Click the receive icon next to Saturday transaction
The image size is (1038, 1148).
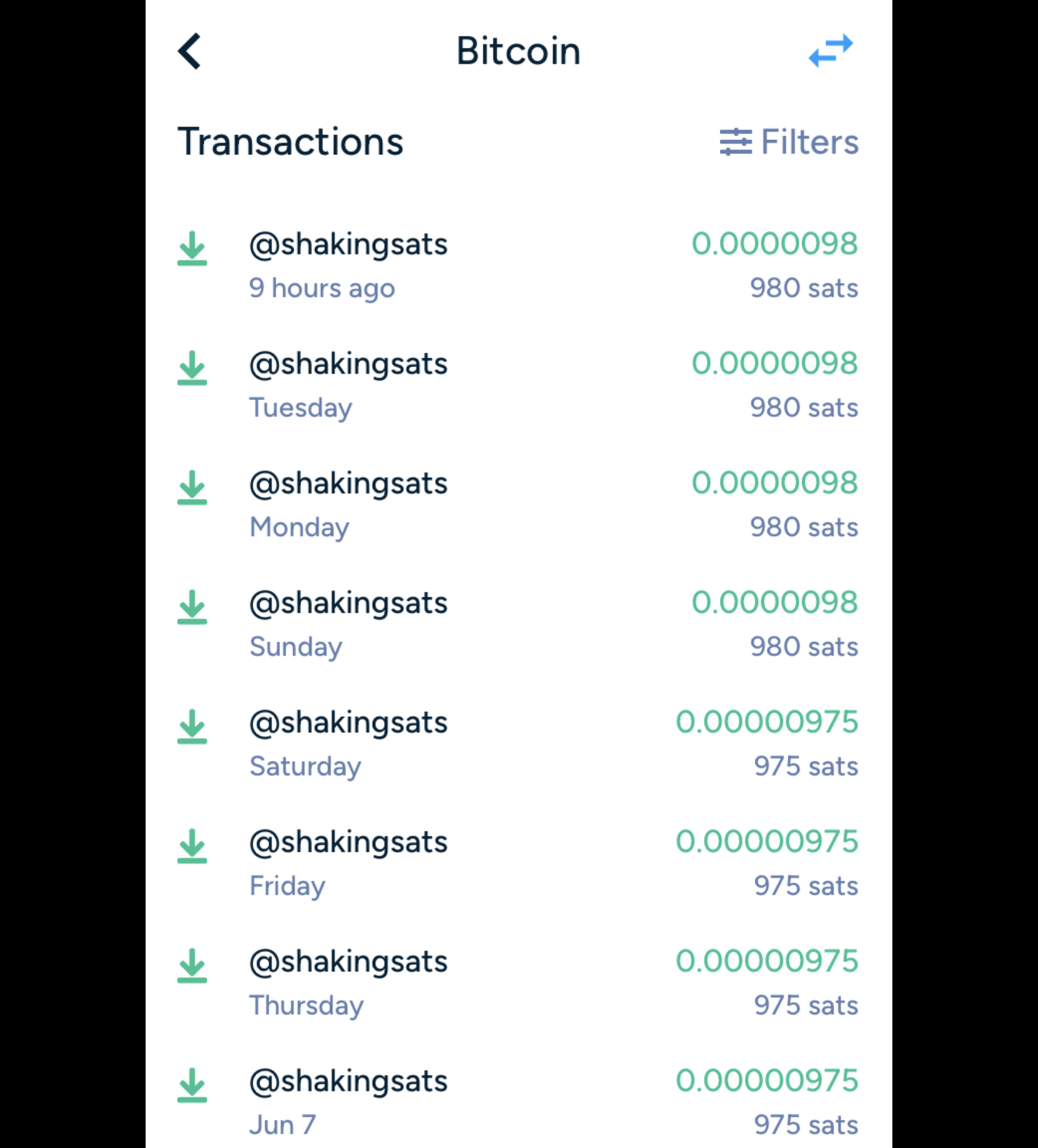point(192,726)
